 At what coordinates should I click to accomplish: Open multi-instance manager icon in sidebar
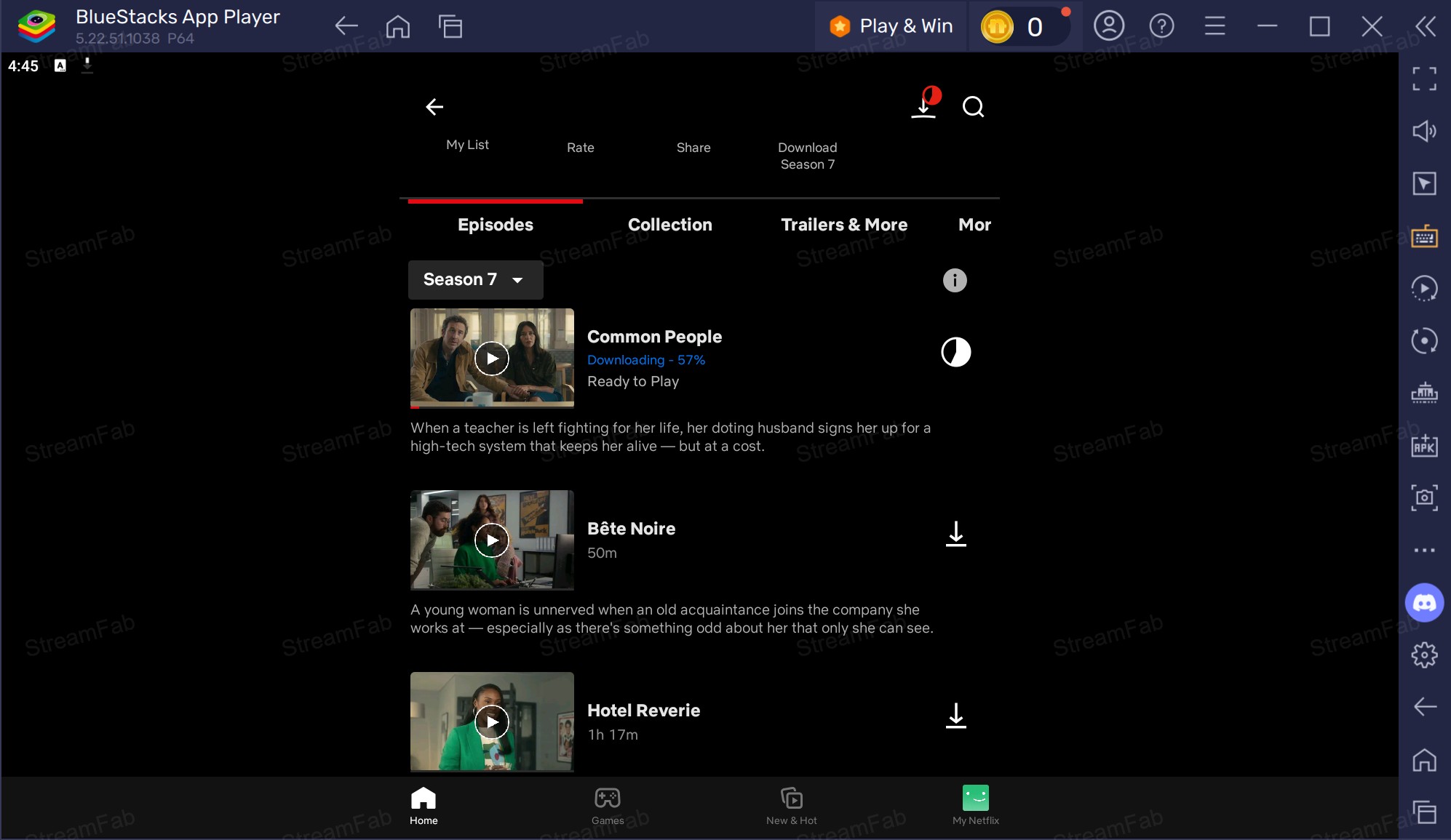[x=1424, y=393]
